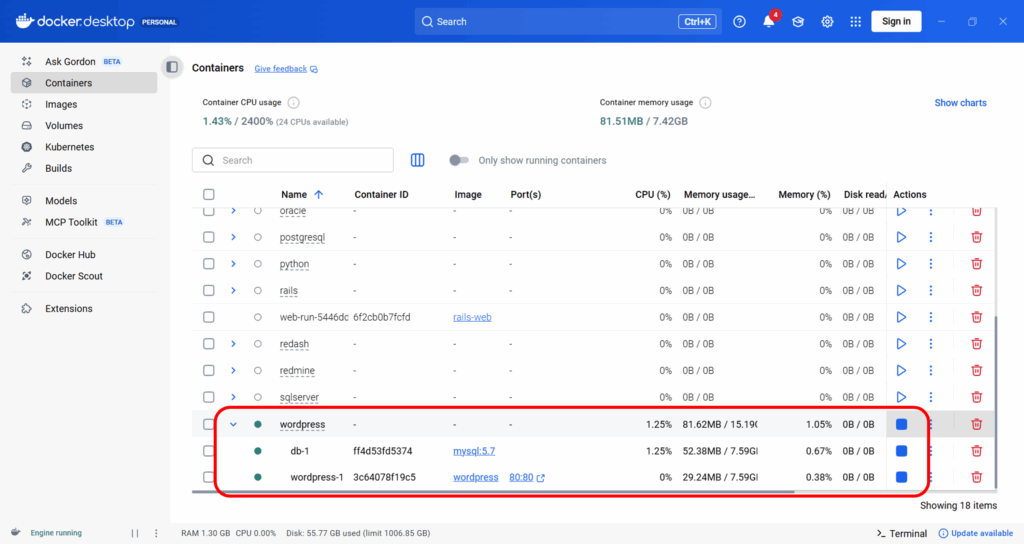Open the mysql:5.7 image link
This screenshot has width=1024, height=544.
474,451
